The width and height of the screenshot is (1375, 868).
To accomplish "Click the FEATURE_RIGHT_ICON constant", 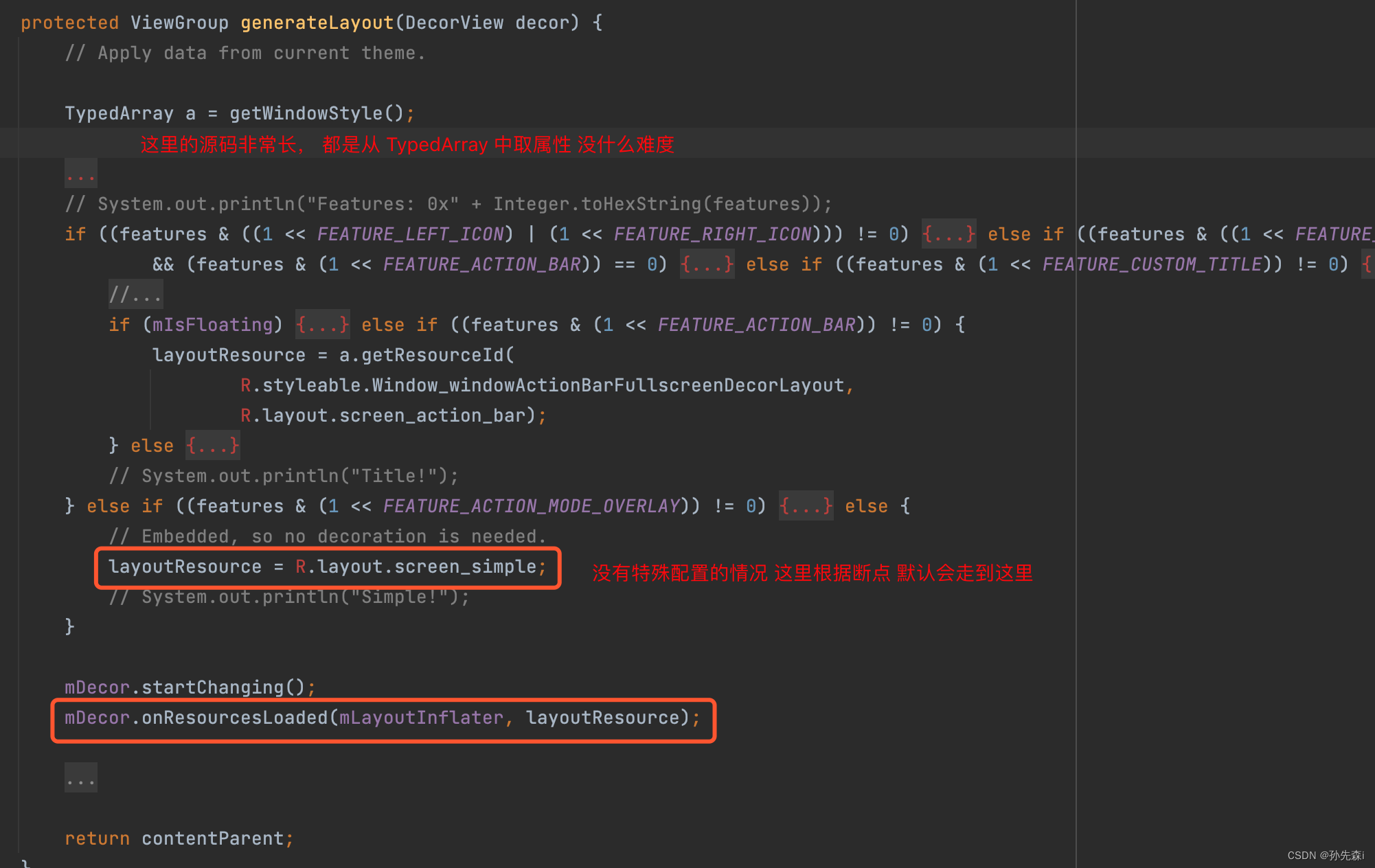I will pyautogui.click(x=713, y=234).
